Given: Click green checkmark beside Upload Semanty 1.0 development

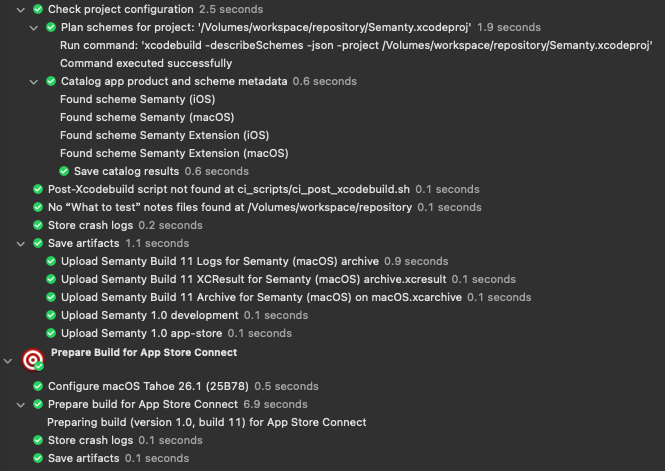Looking at the screenshot, I should click(51, 315).
